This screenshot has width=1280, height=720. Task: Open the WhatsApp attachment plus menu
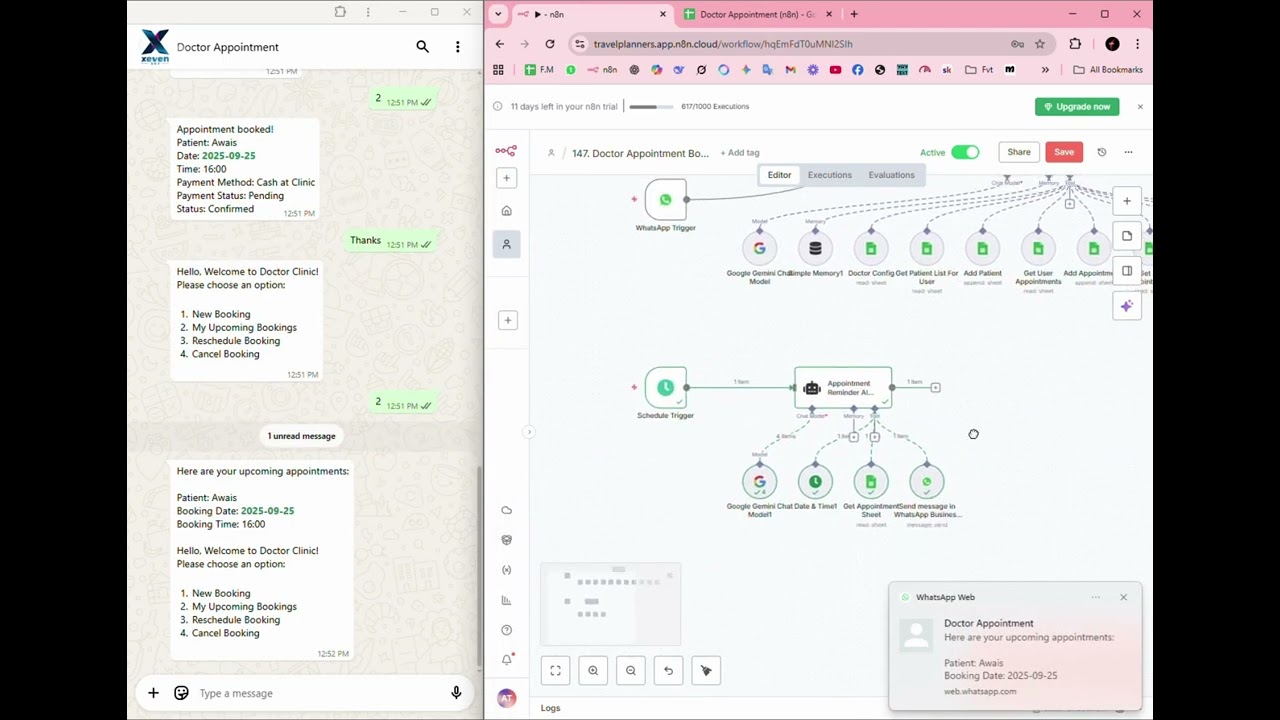tap(153, 693)
